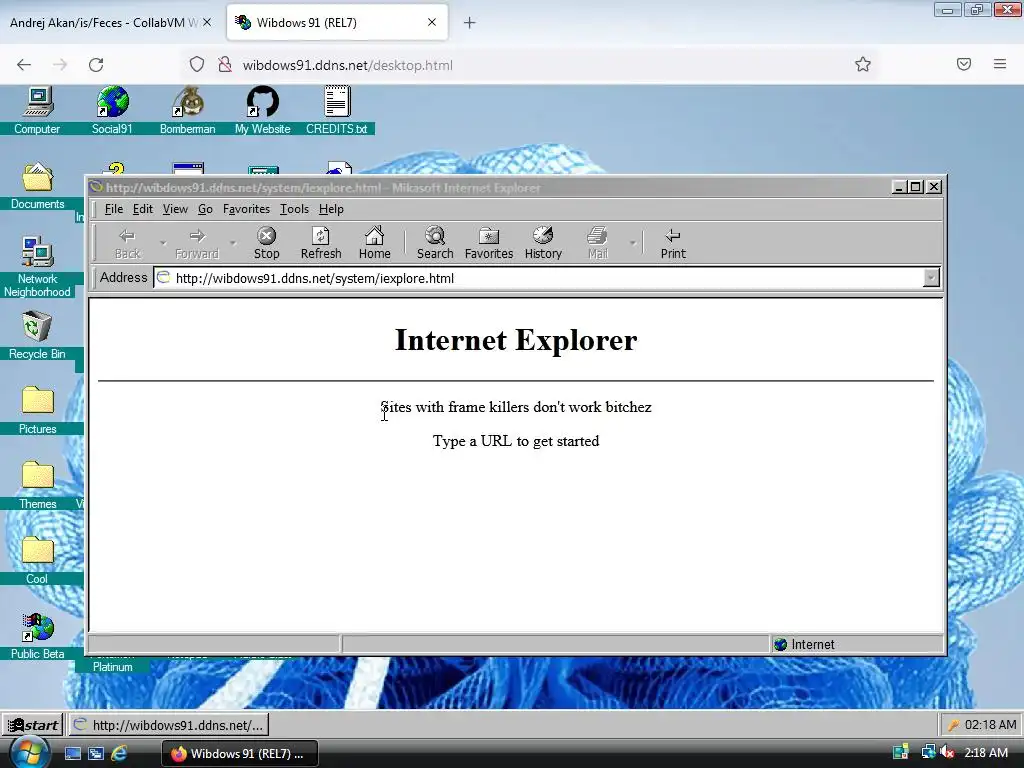Open the History toolbar button

pos(543,243)
